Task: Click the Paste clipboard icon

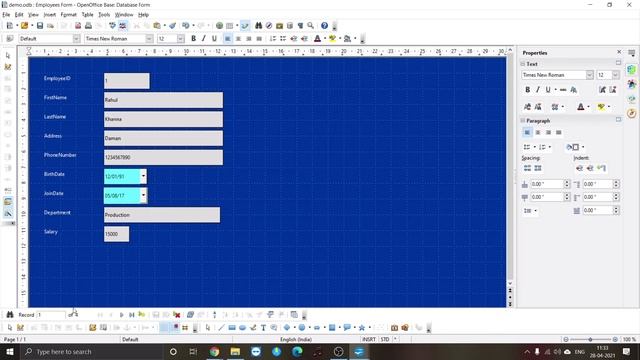Action: pyautogui.click(x=157, y=26)
